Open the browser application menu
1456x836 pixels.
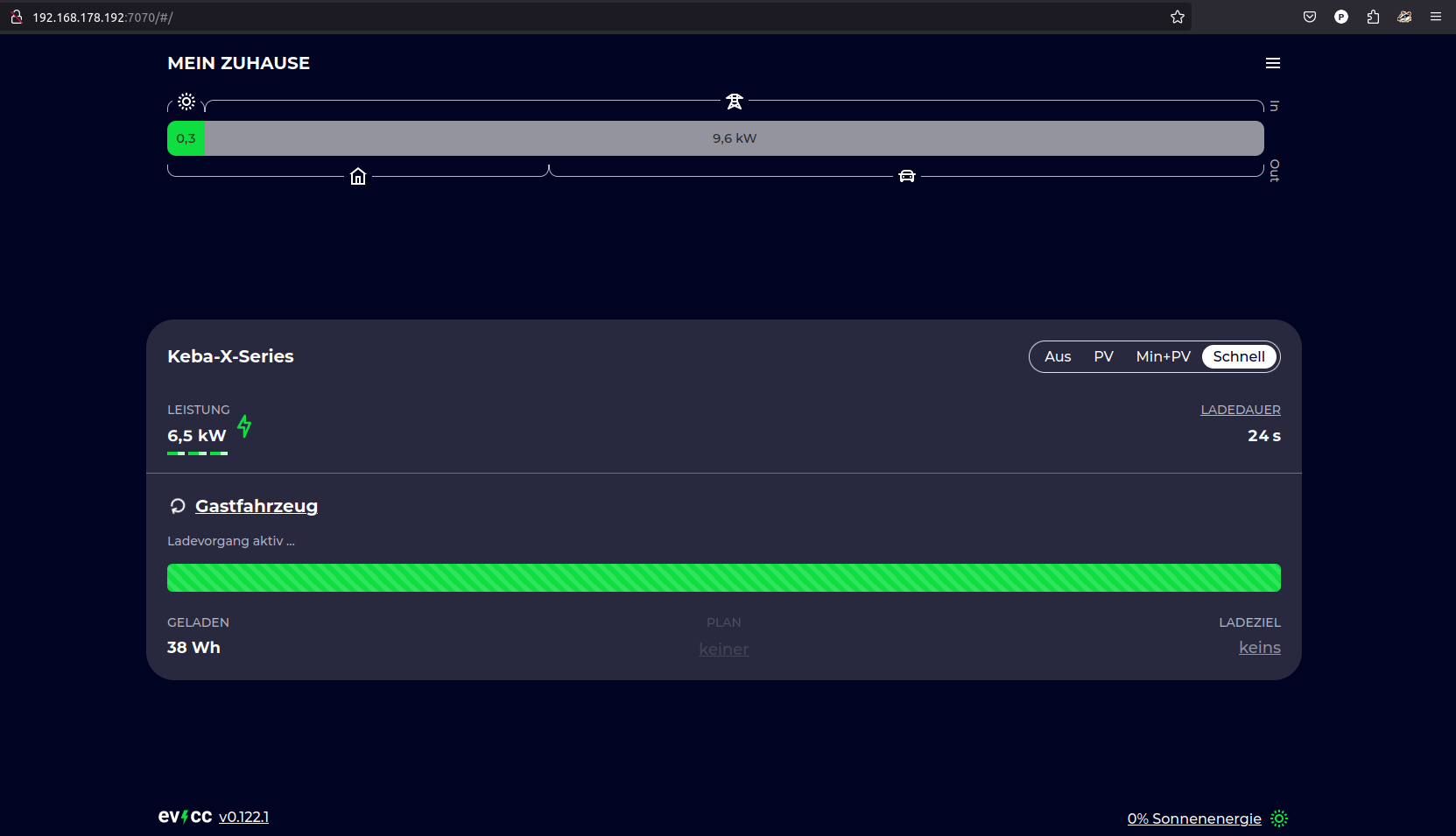[1436, 17]
